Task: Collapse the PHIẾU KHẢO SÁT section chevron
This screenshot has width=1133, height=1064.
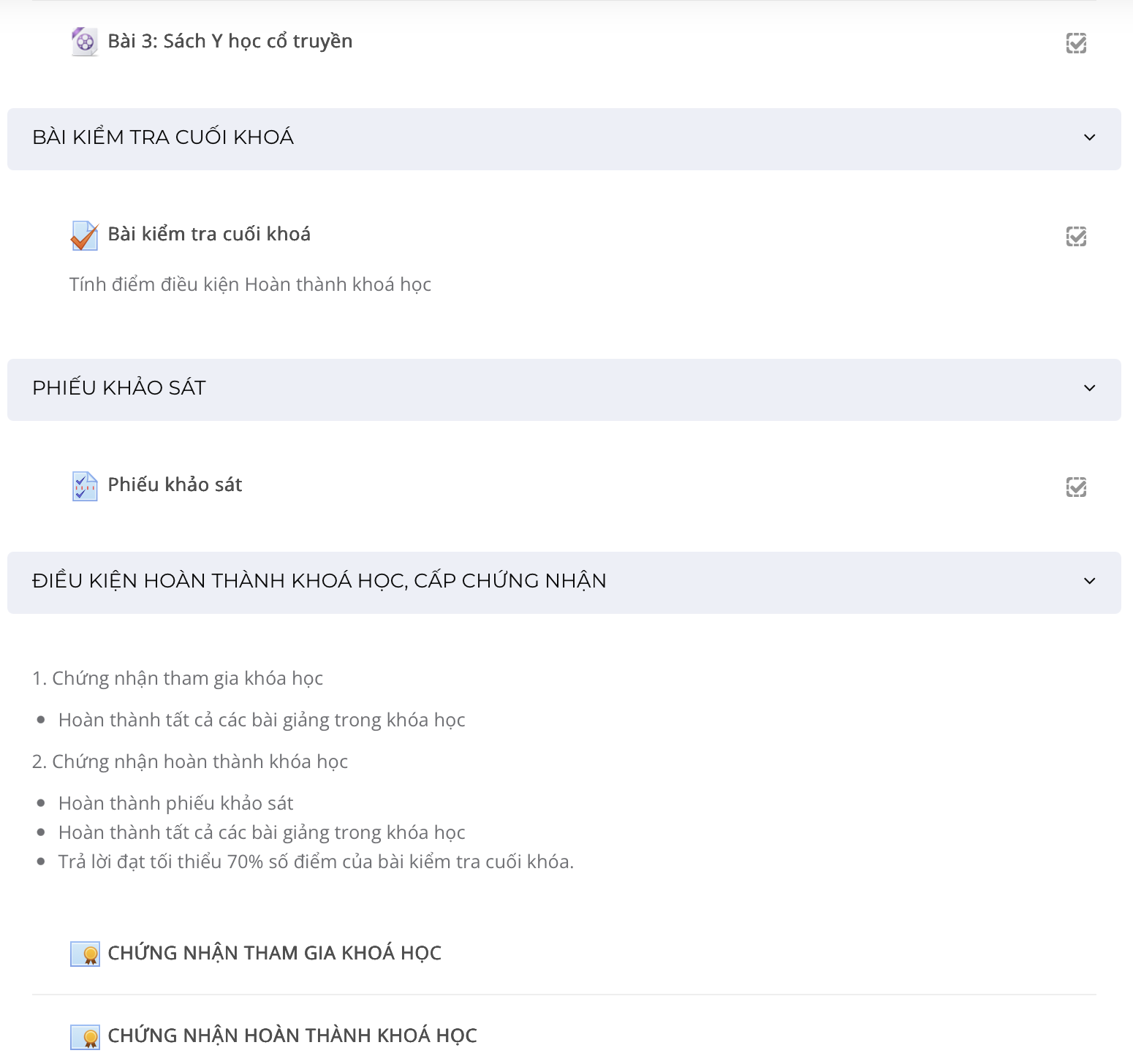Action: pos(1089,388)
